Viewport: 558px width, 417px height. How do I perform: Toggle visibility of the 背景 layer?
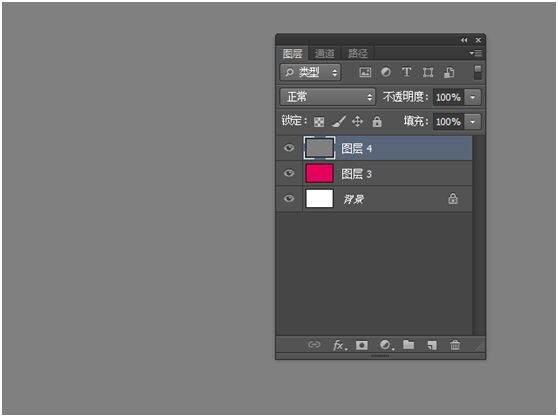click(289, 198)
